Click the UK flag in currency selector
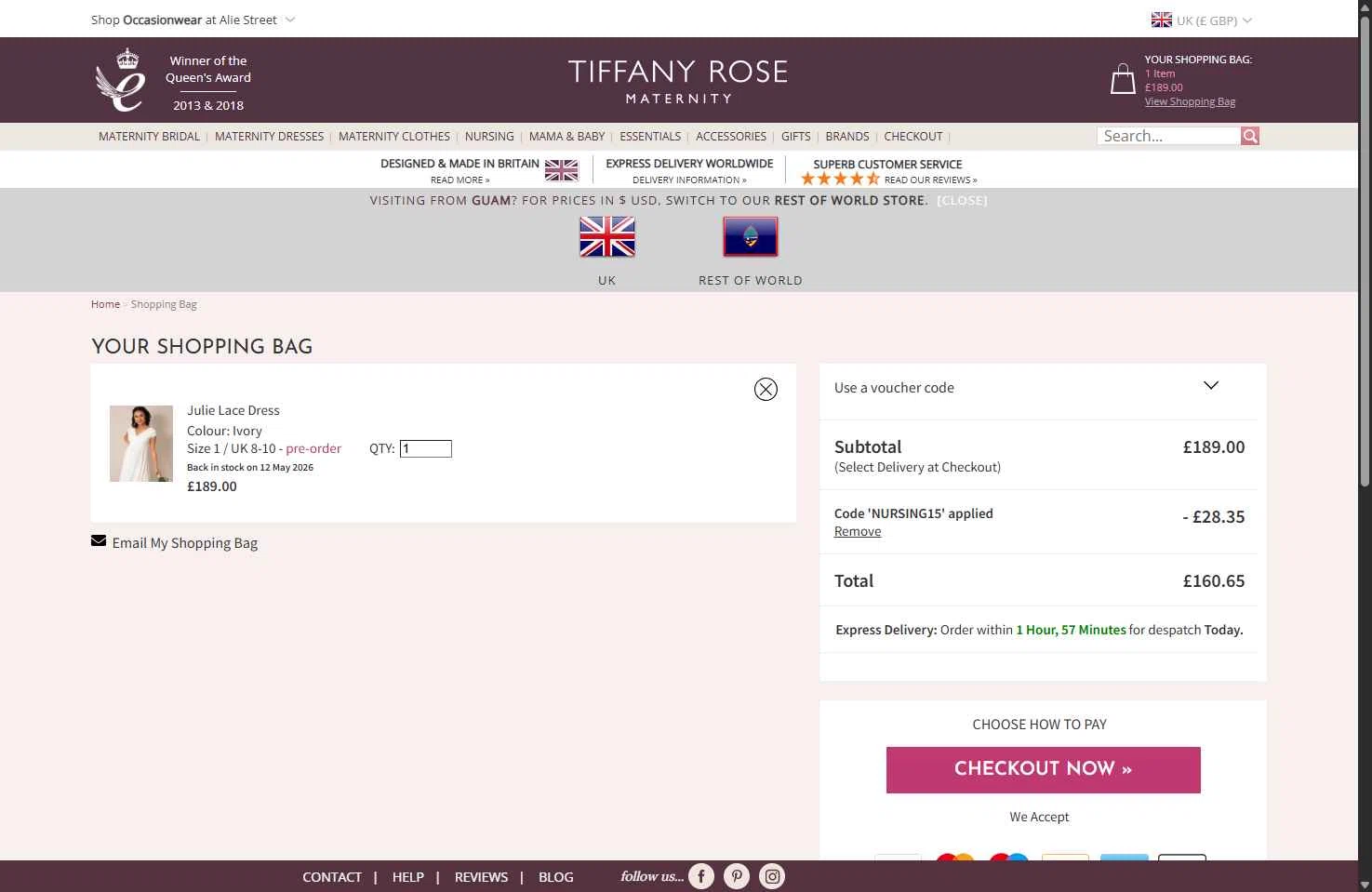This screenshot has width=1372, height=892. [1161, 20]
